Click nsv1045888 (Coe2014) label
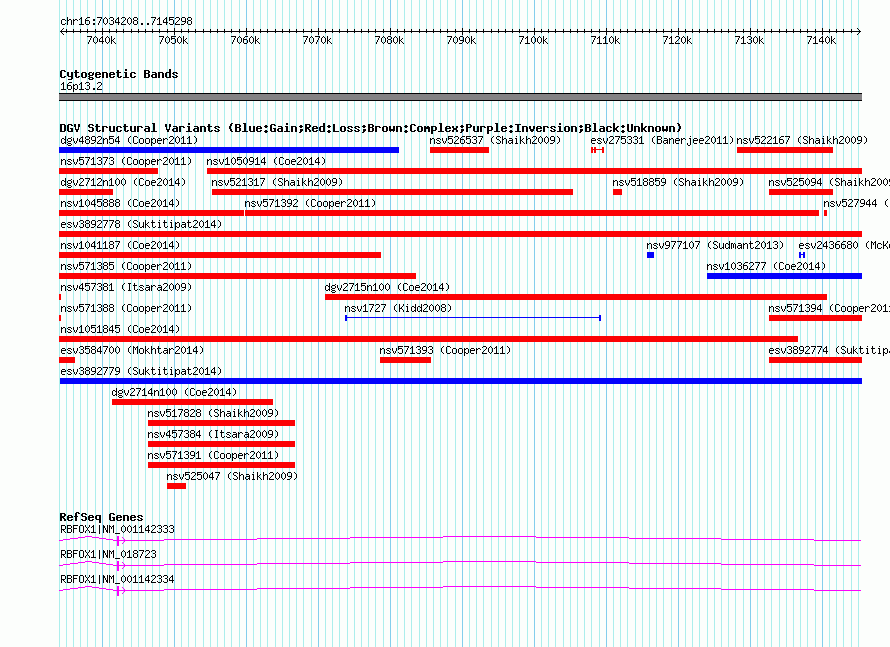 (120, 203)
